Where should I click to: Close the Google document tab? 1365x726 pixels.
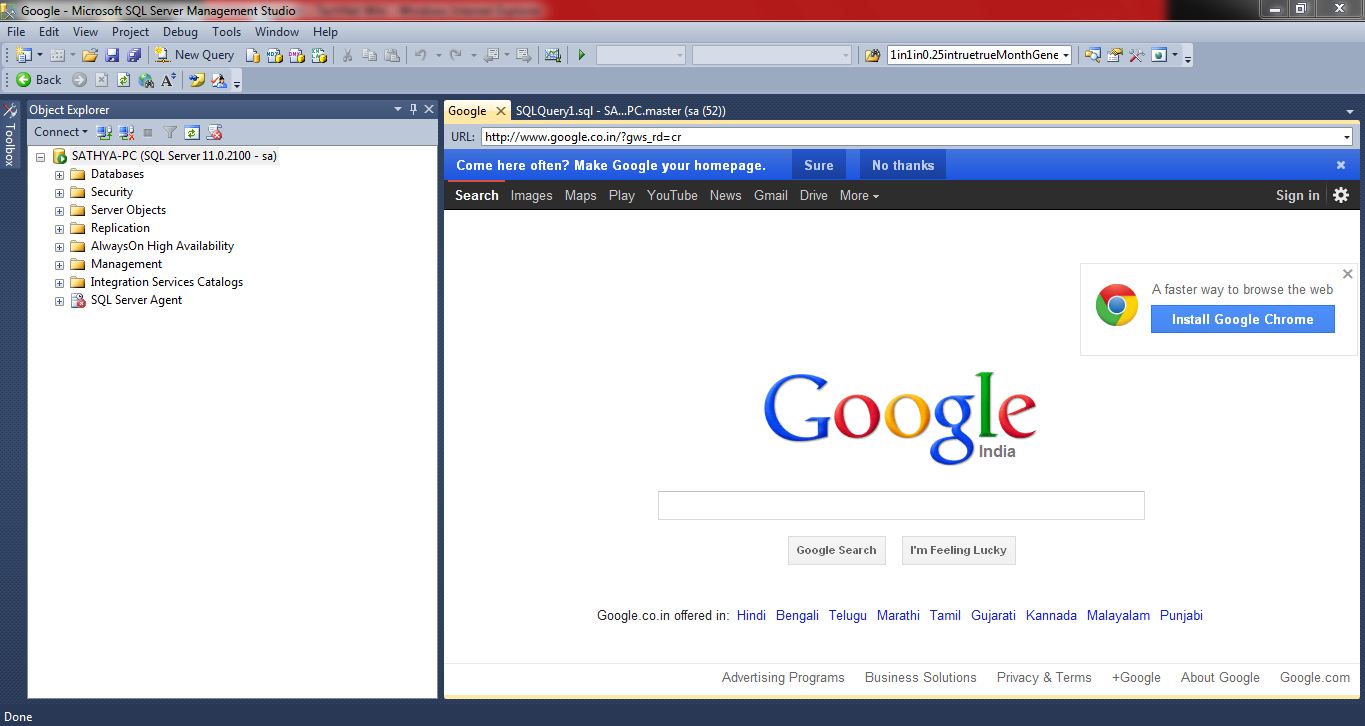point(501,111)
